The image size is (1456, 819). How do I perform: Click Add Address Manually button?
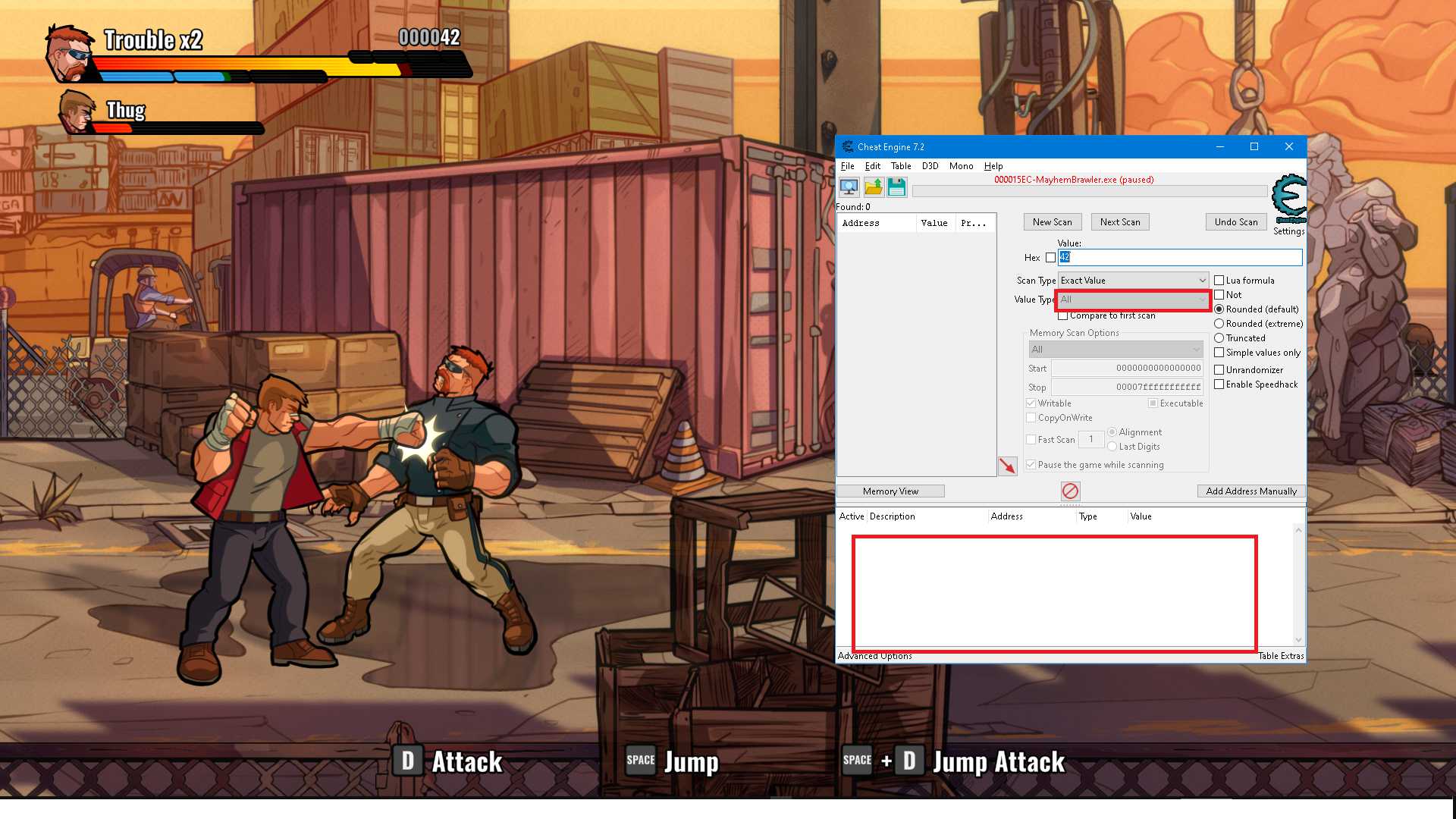[x=1251, y=491]
